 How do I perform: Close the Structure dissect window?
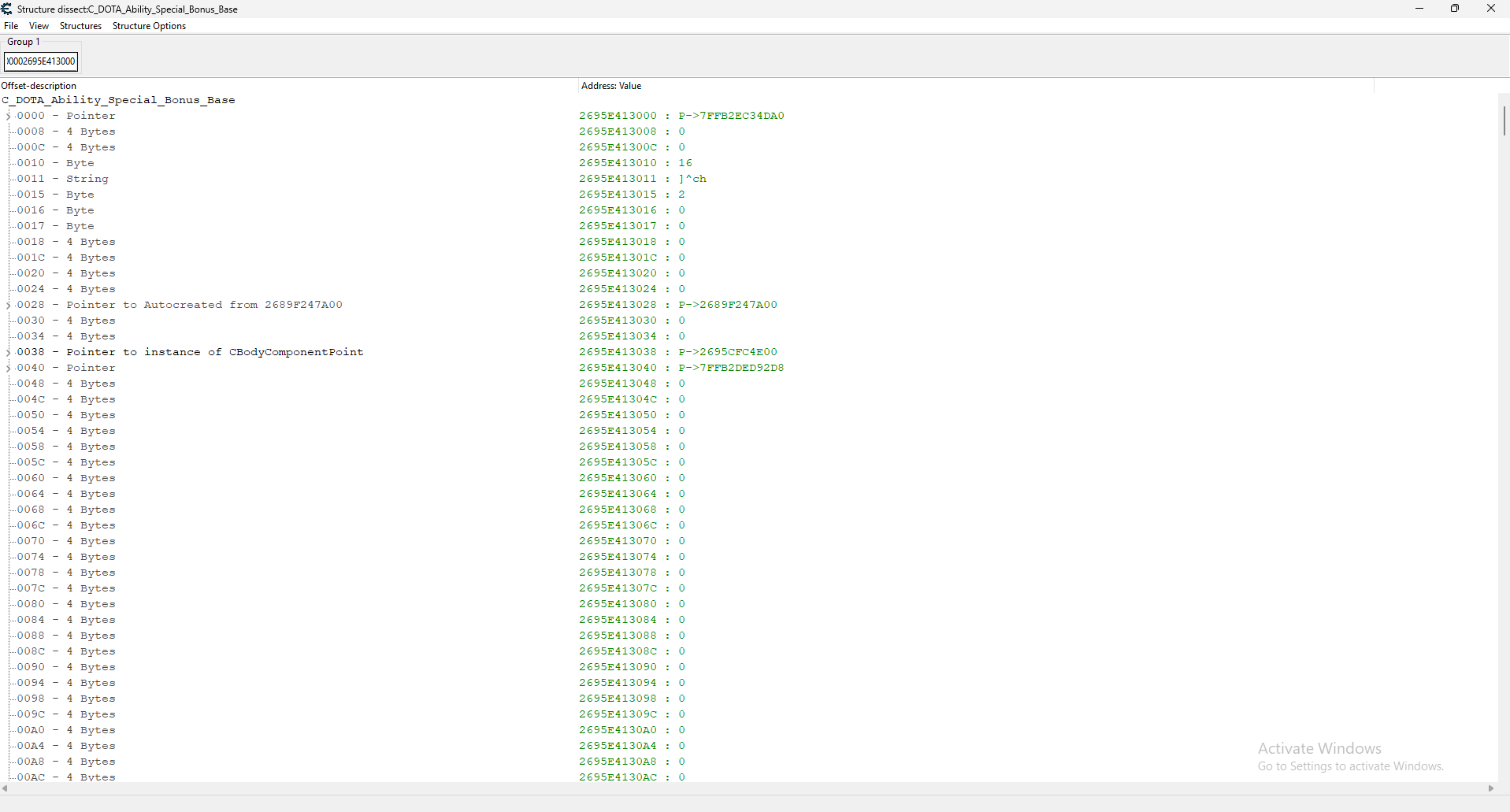[x=1490, y=9]
